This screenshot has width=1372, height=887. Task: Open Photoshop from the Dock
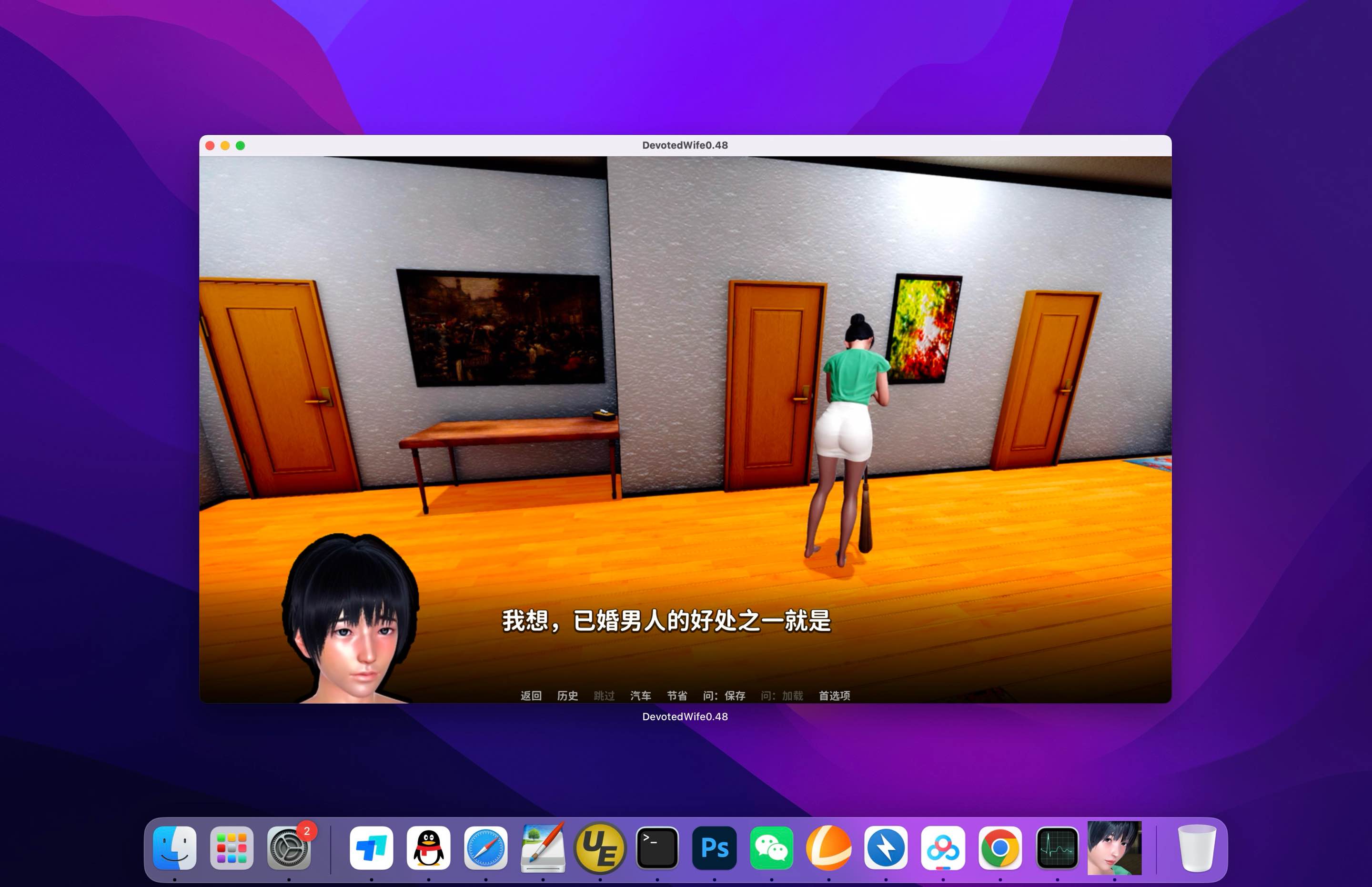[714, 847]
